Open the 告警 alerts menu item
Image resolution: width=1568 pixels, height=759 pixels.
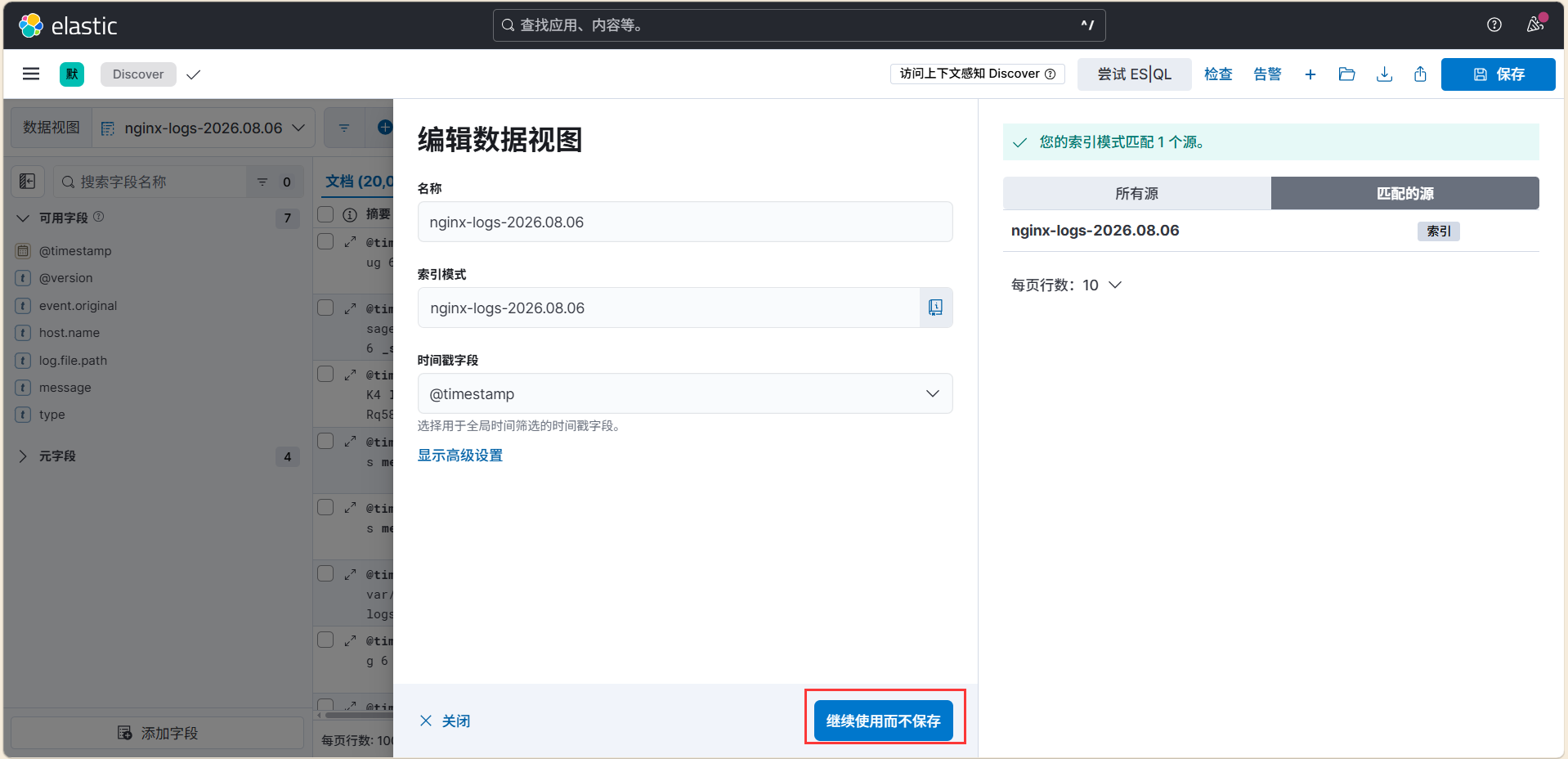pos(1267,74)
